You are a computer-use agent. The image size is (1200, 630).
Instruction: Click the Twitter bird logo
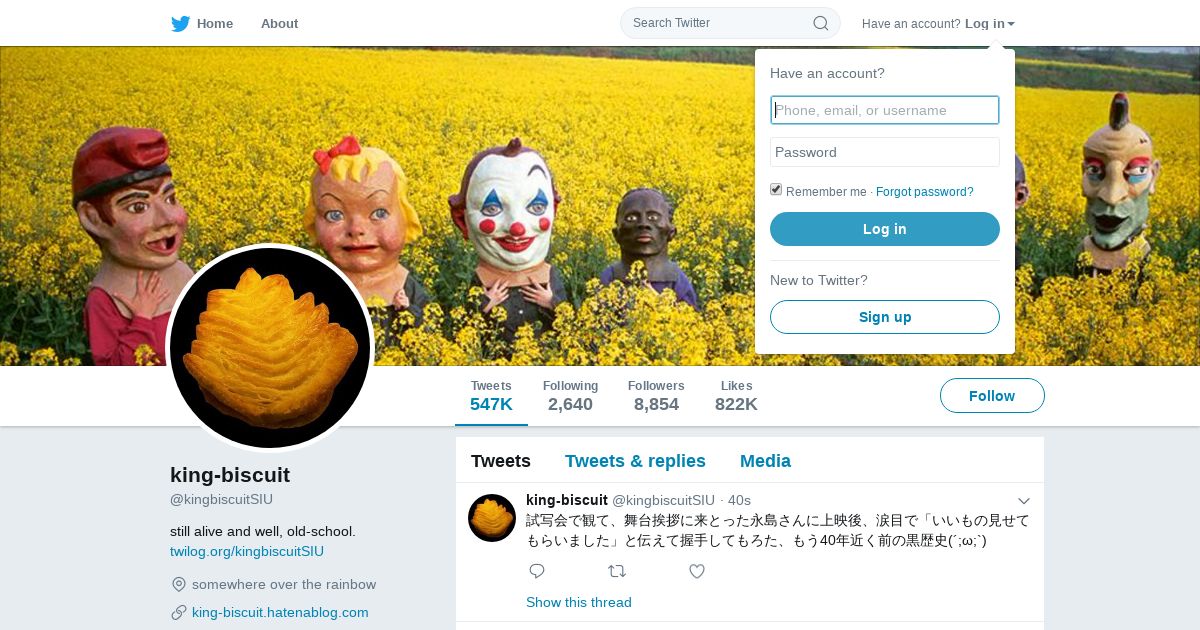coord(180,24)
